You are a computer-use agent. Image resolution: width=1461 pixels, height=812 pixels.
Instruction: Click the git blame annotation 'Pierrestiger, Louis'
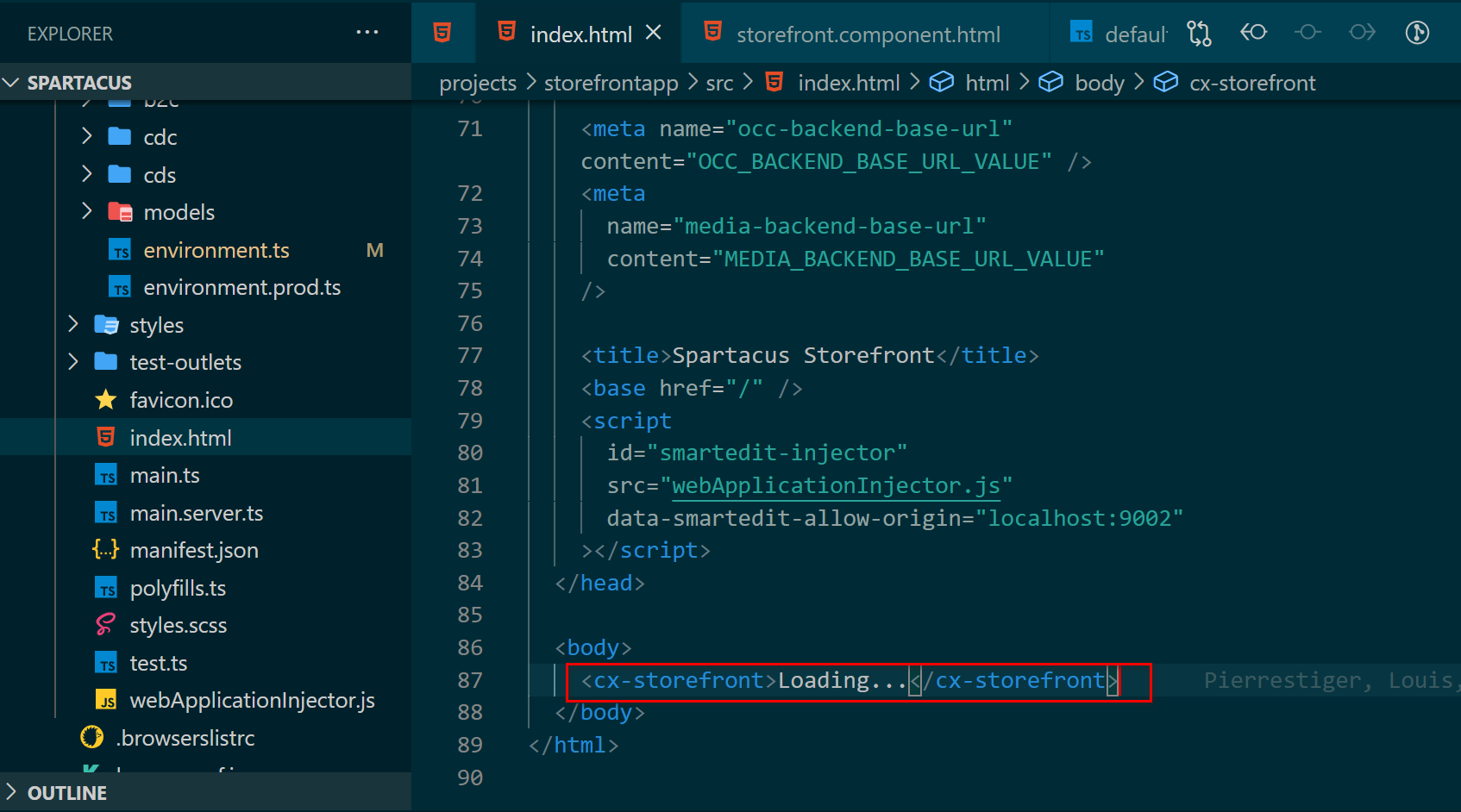pos(1331,680)
